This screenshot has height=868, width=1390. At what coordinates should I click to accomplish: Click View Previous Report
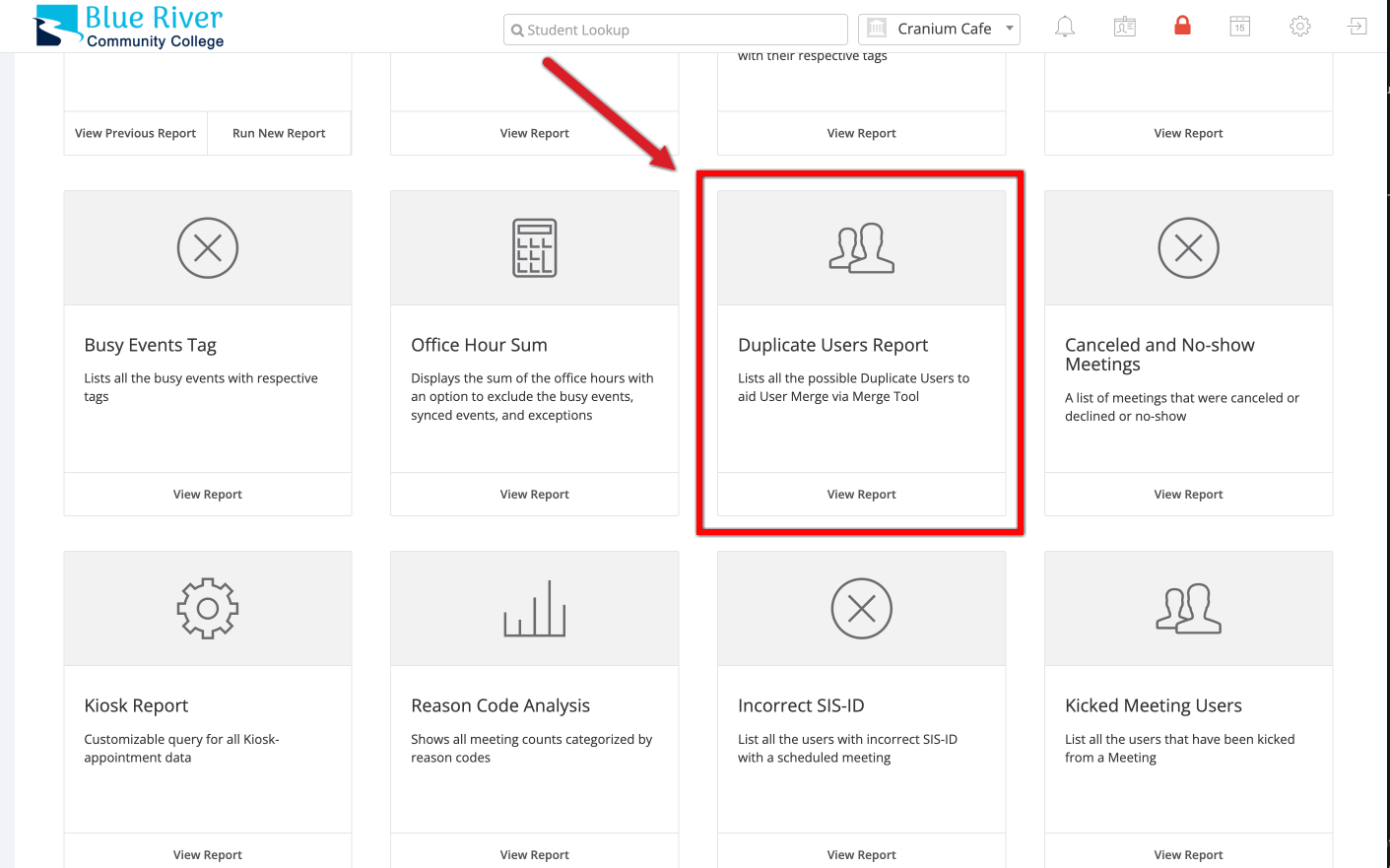point(135,132)
